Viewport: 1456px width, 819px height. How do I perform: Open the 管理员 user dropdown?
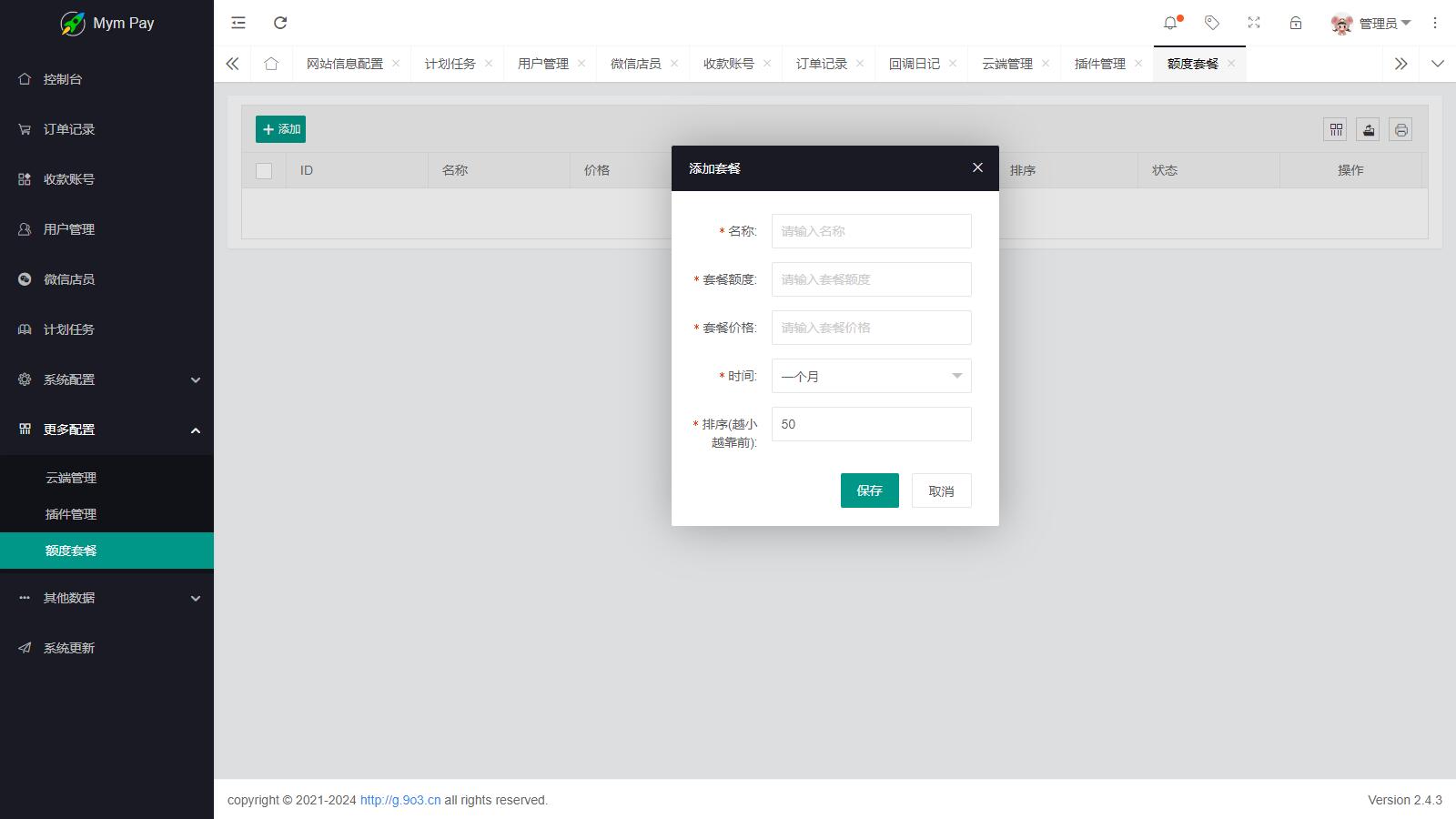(1371, 24)
